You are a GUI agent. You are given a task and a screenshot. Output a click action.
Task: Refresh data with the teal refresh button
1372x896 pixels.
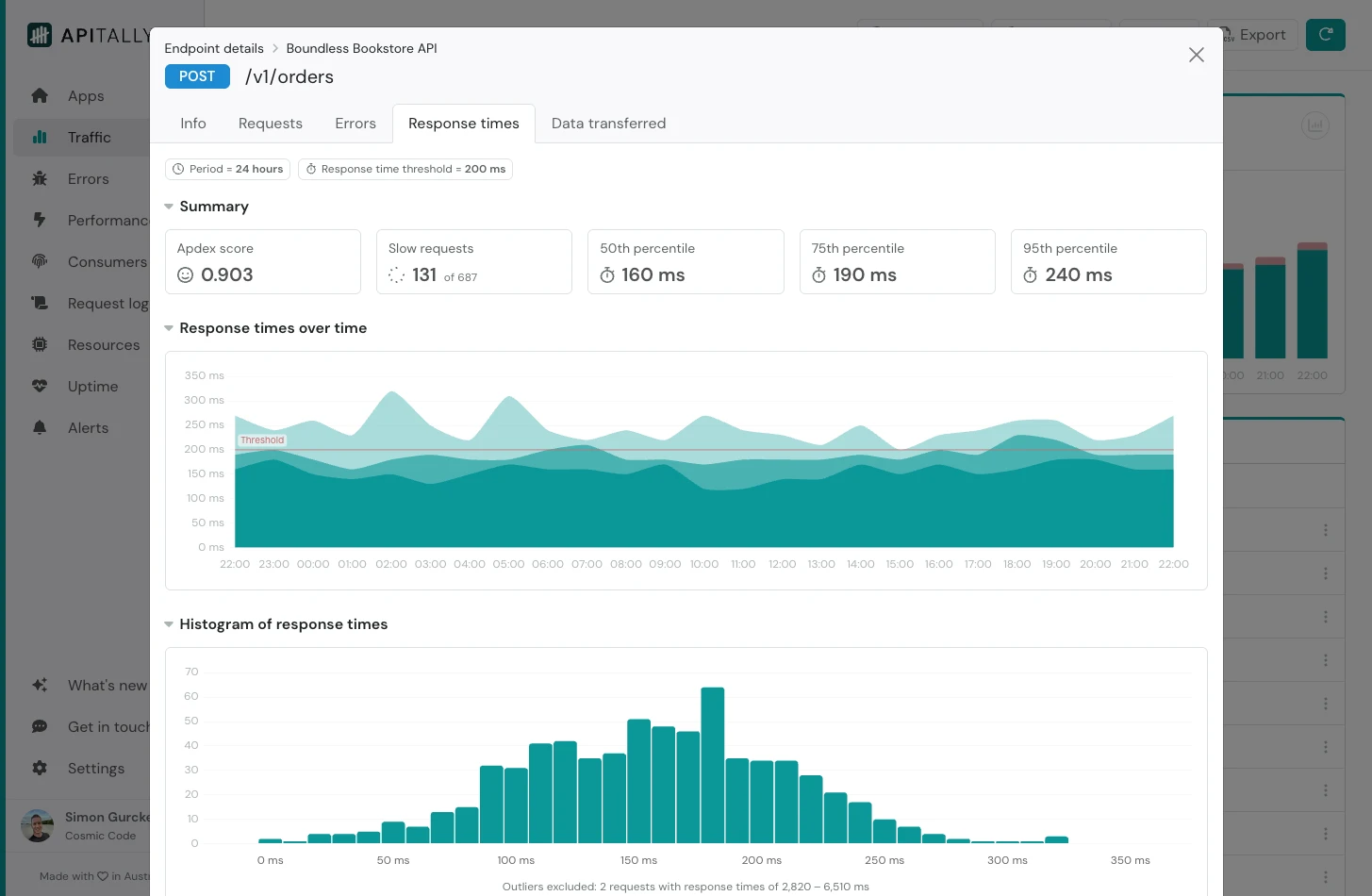coord(1325,34)
